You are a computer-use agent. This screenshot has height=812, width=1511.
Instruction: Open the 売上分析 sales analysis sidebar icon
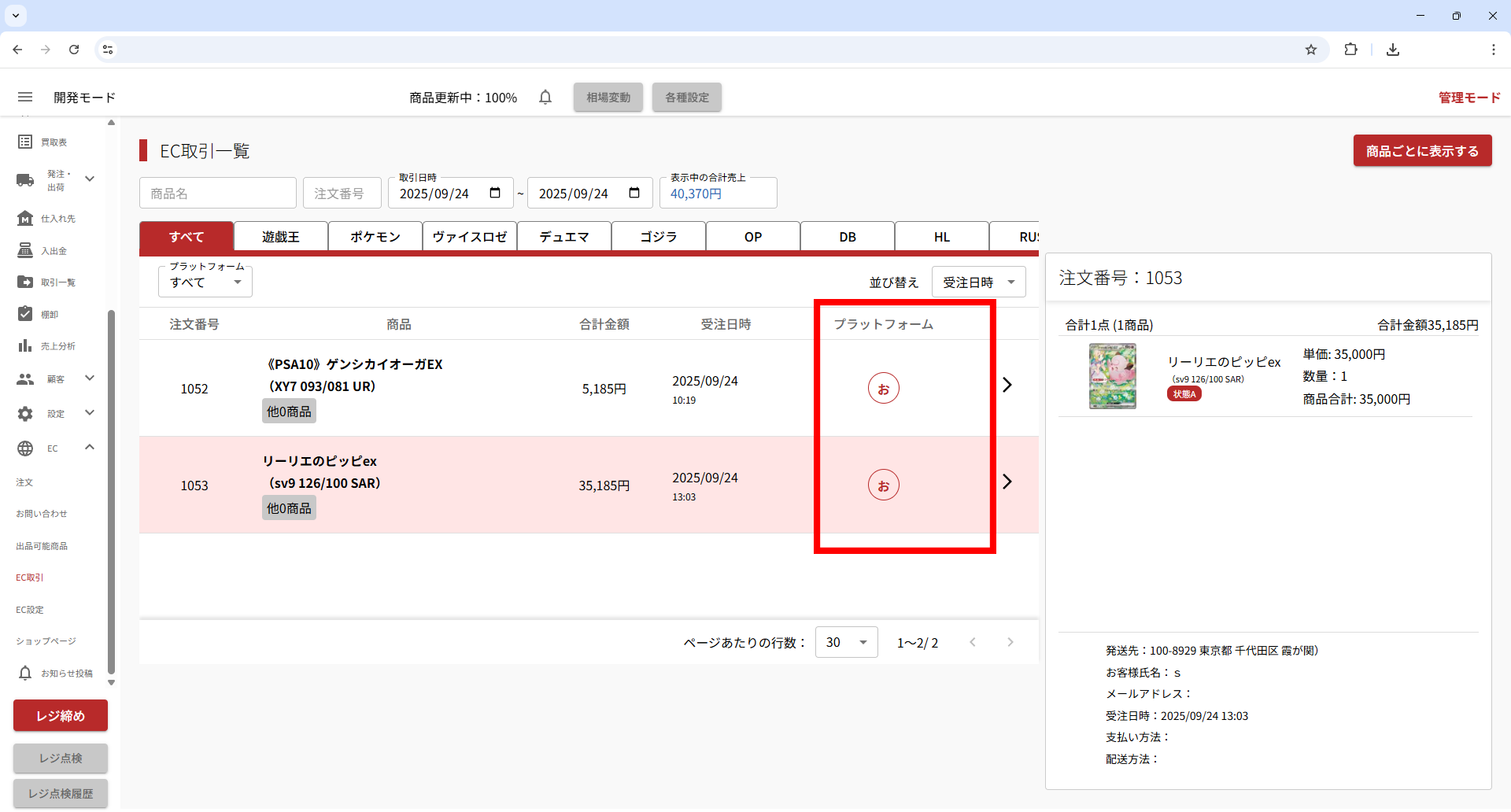click(25, 346)
